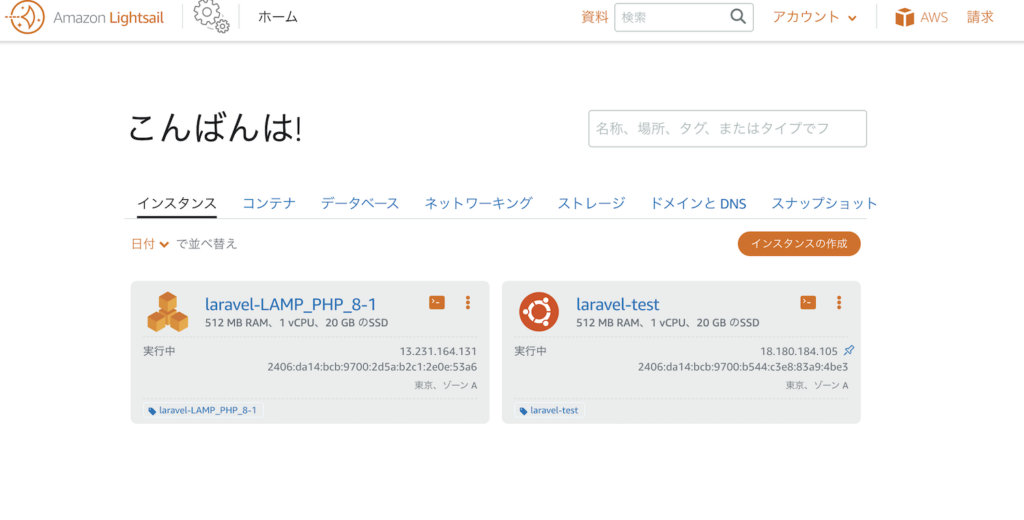This screenshot has width=1024, height=520.
Task: Click the Ubuntu logo of laravel-test
Action: coord(539,312)
